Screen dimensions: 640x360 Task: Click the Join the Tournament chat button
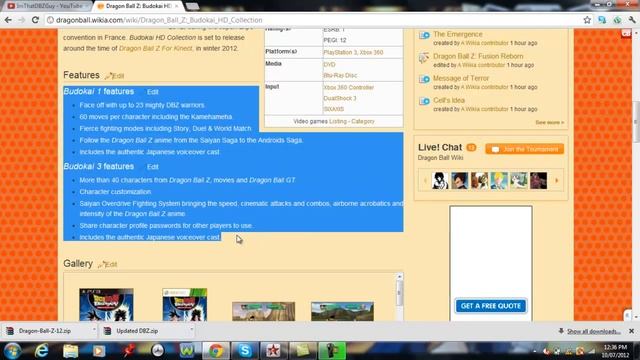[524, 149]
